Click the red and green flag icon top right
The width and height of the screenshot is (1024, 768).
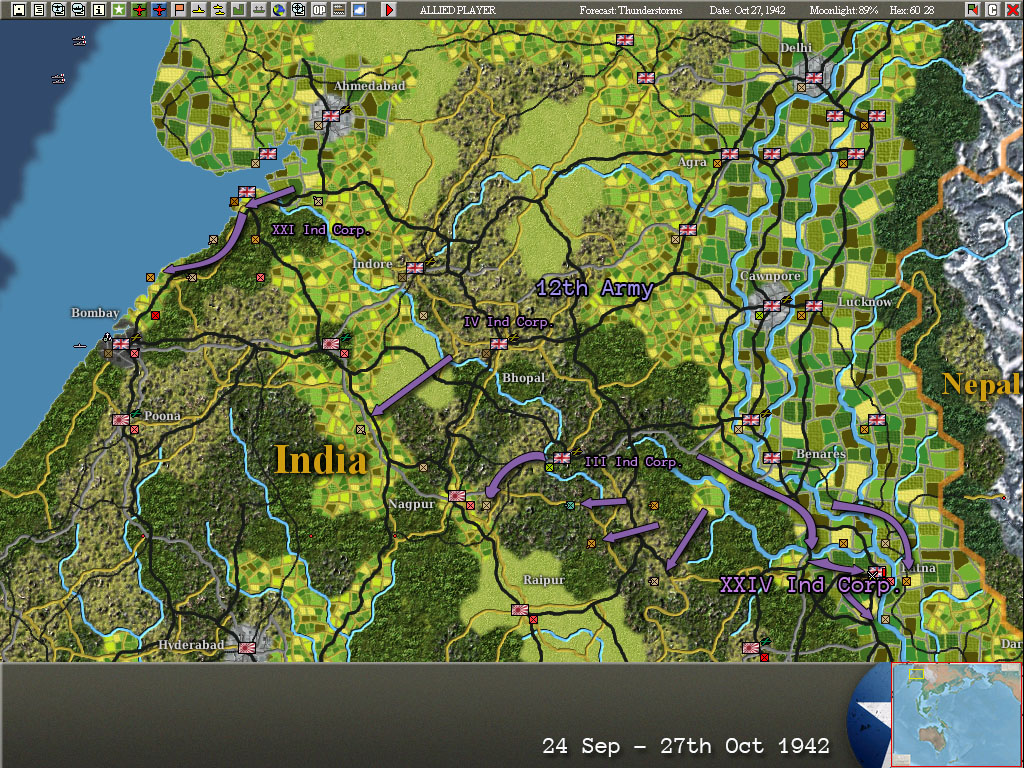(973, 10)
